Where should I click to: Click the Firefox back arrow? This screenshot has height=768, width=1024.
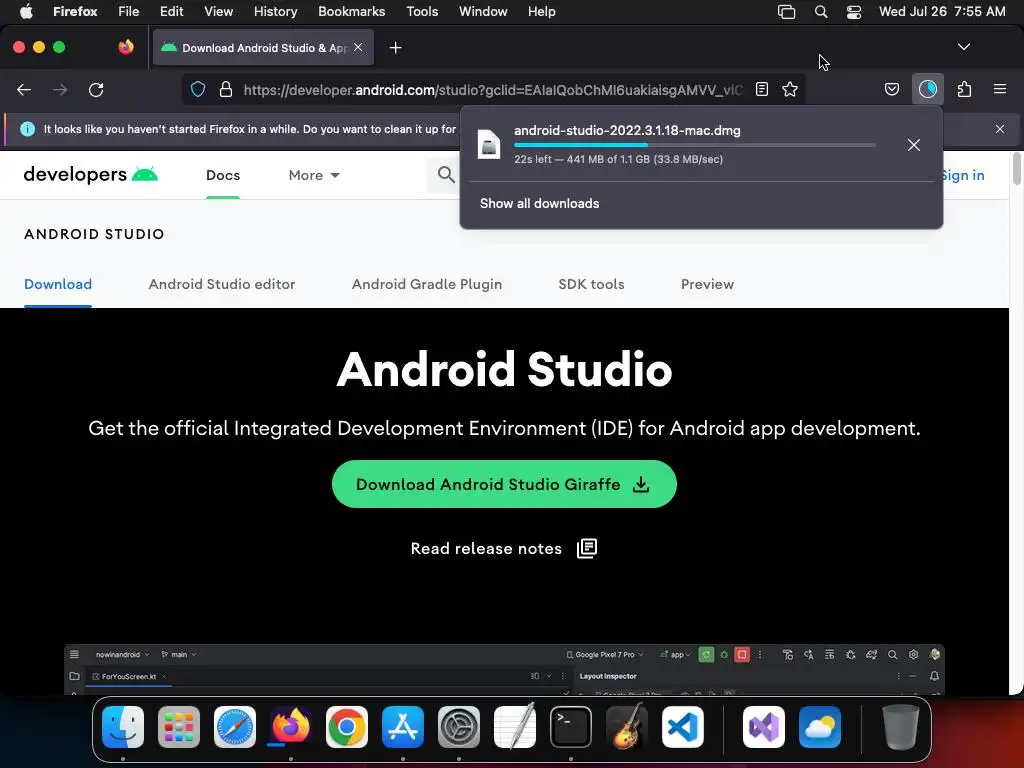coord(24,89)
